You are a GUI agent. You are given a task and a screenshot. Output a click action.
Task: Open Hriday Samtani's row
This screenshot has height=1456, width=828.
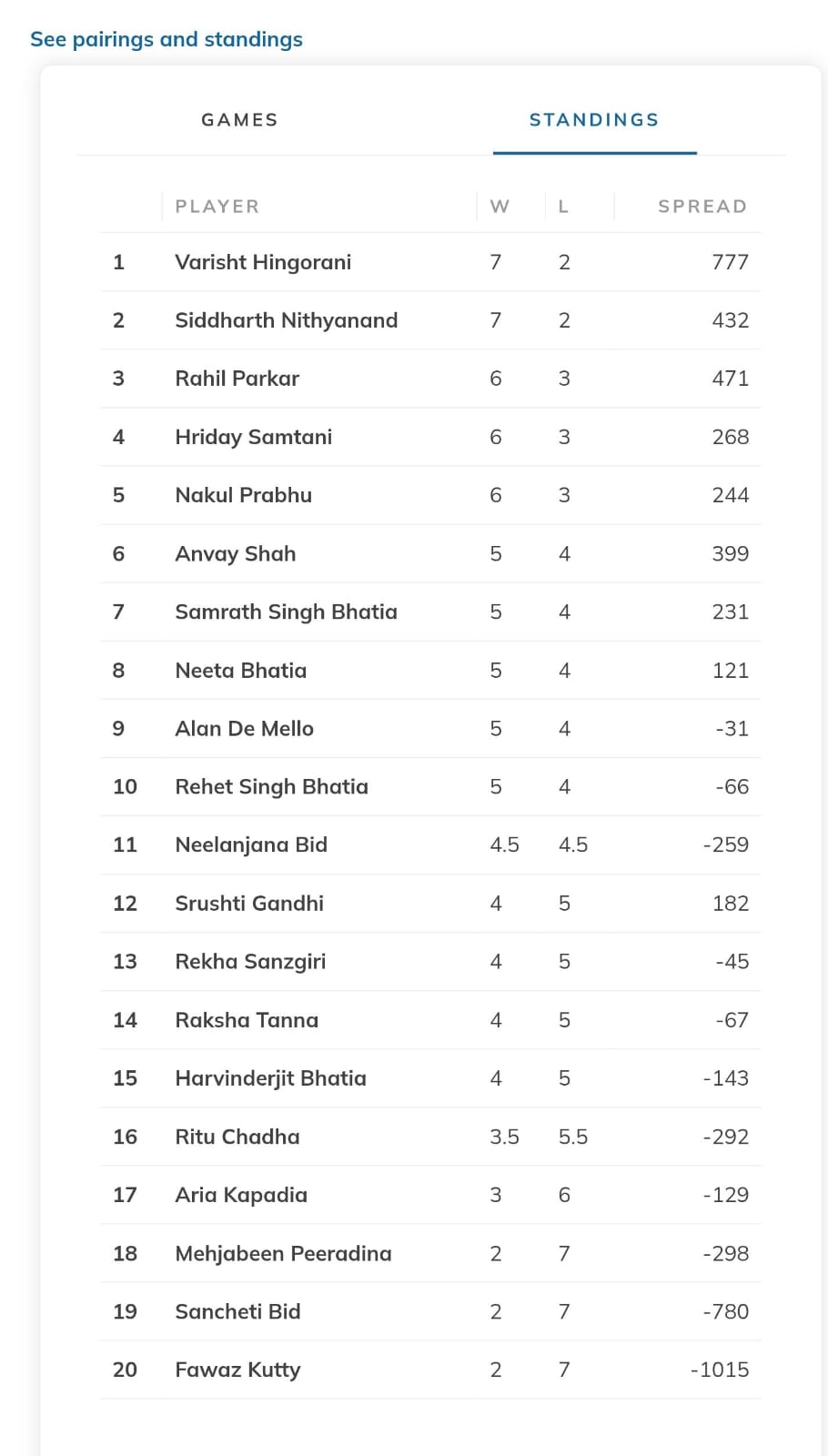click(254, 437)
